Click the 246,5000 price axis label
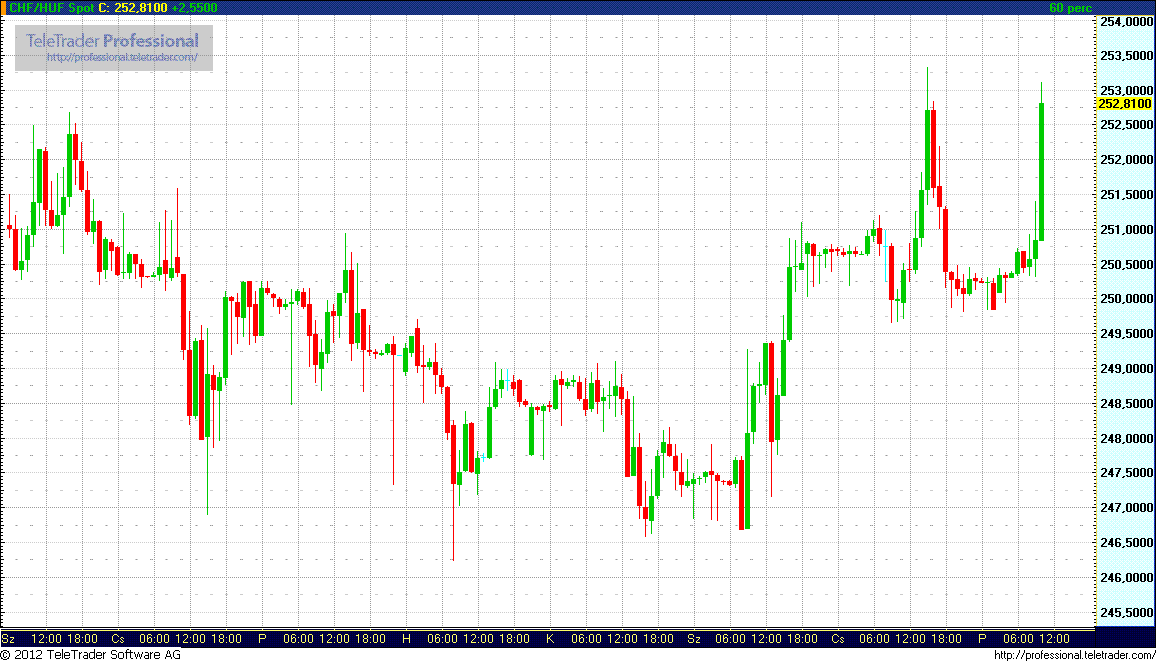 (x=1126, y=542)
